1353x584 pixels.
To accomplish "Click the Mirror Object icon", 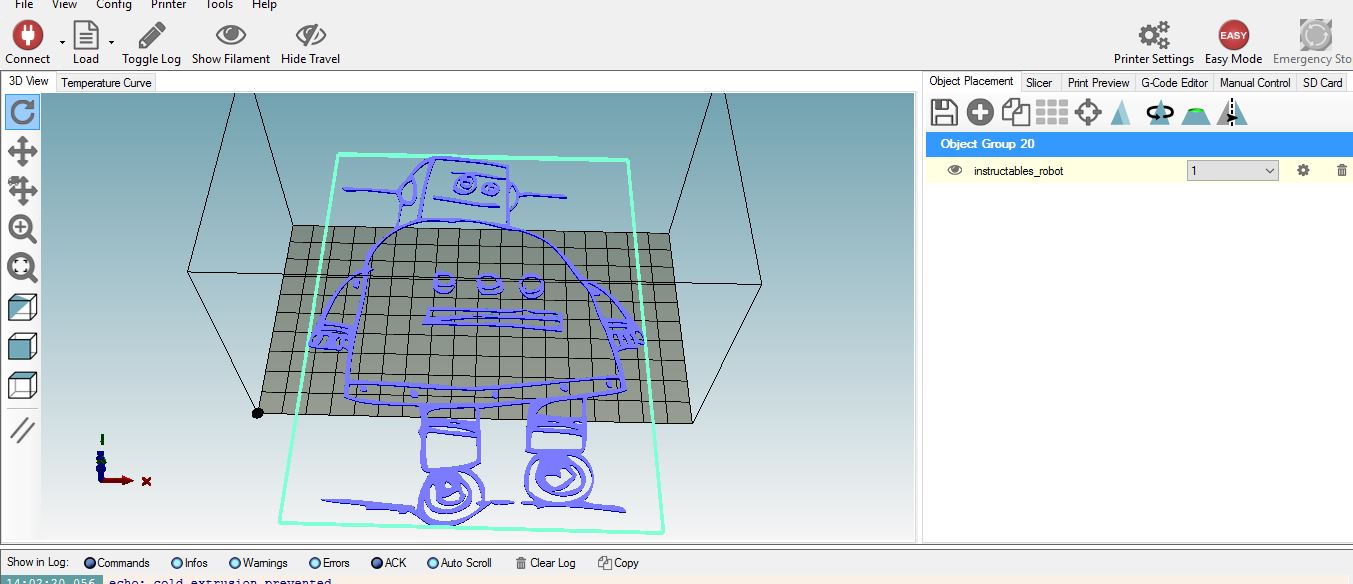I will [x=1232, y=113].
